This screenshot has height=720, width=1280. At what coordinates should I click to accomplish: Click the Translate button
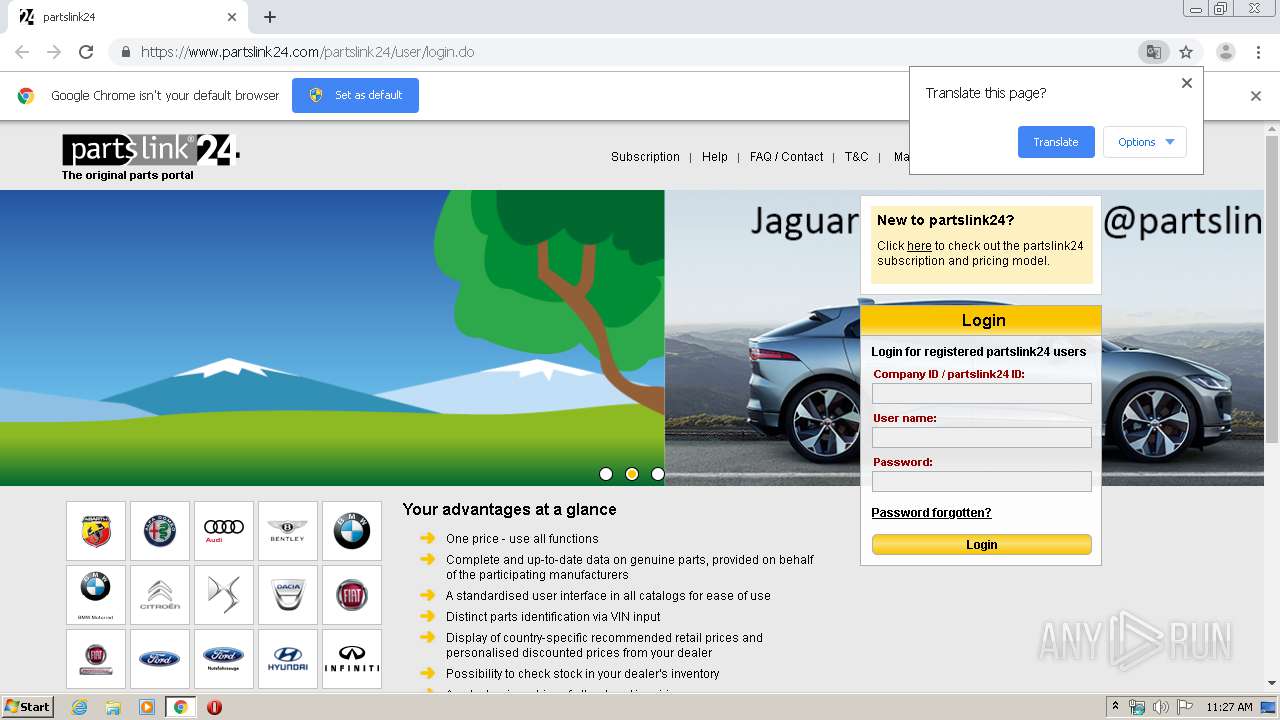(1056, 142)
